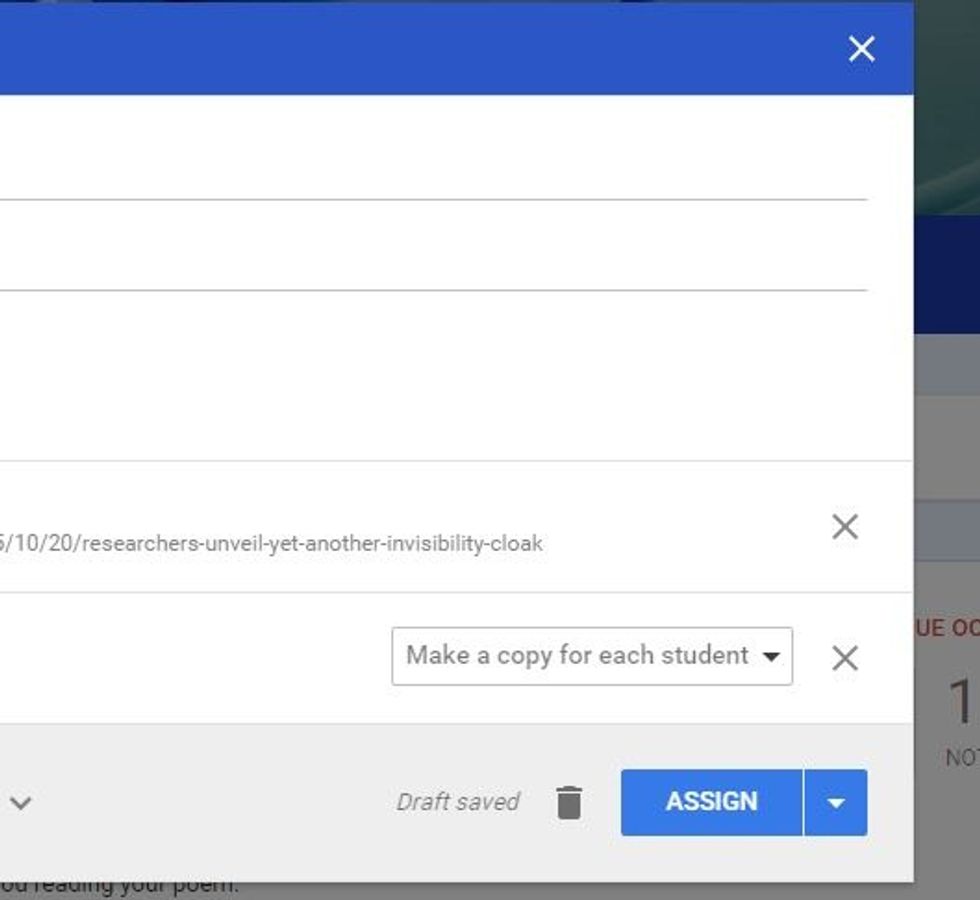This screenshot has height=900, width=980.
Task: Click the large '1' count behind the dialog
Action: click(961, 702)
